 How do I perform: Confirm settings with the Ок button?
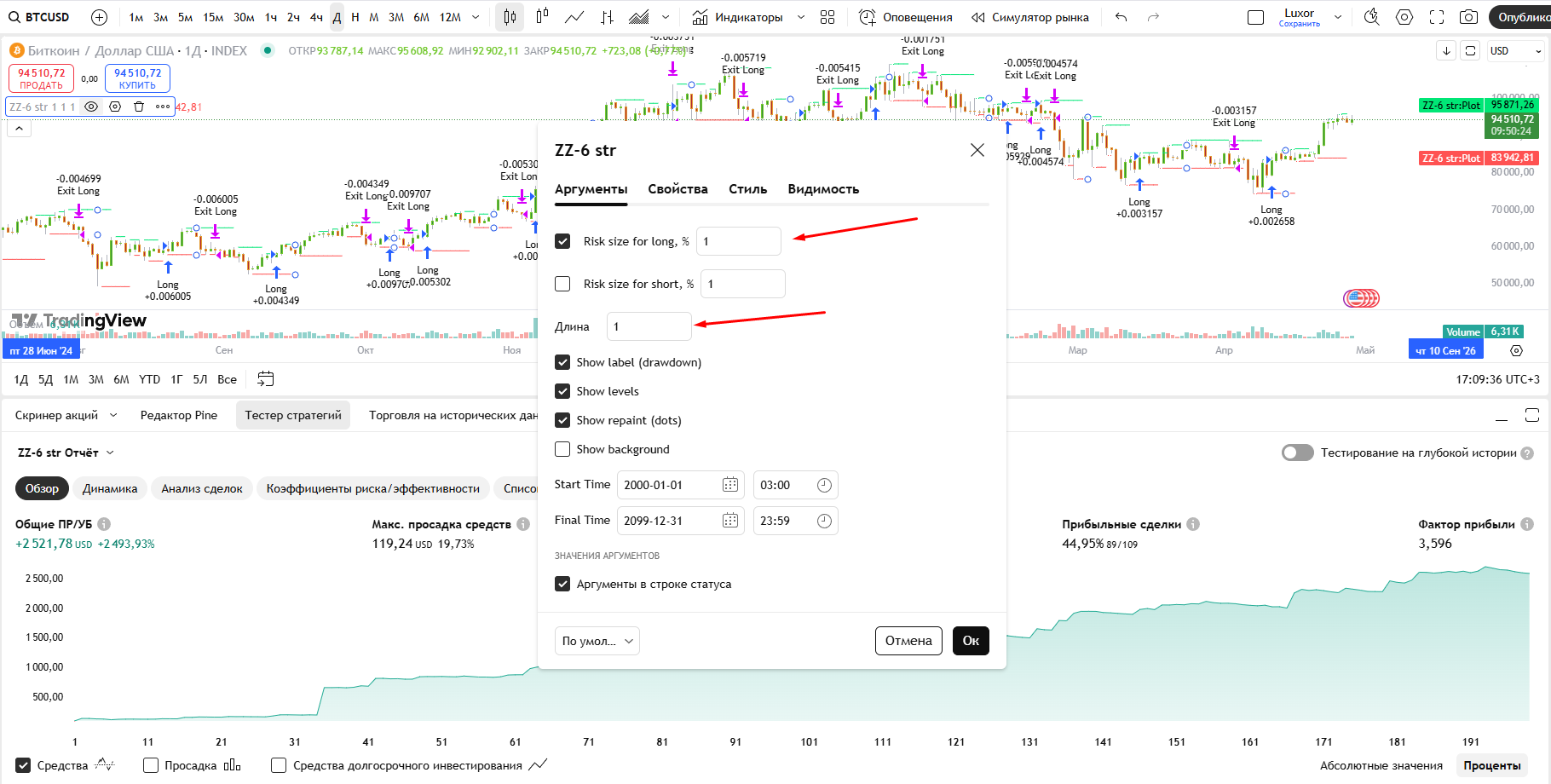point(971,641)
